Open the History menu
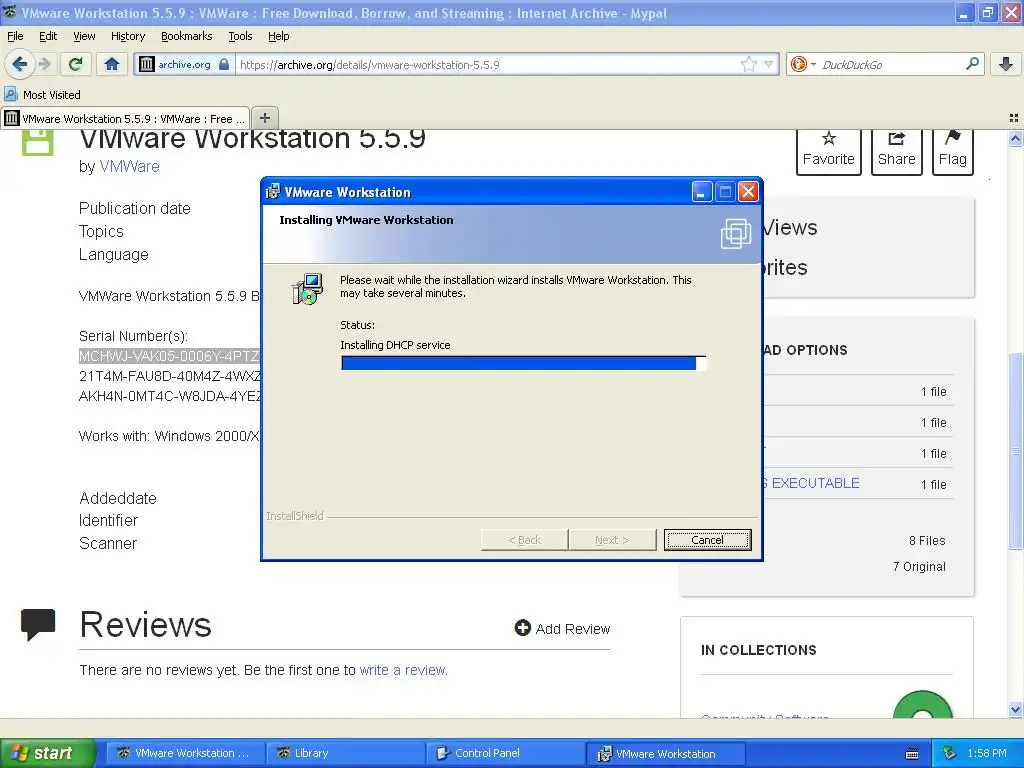 point(127,36)
